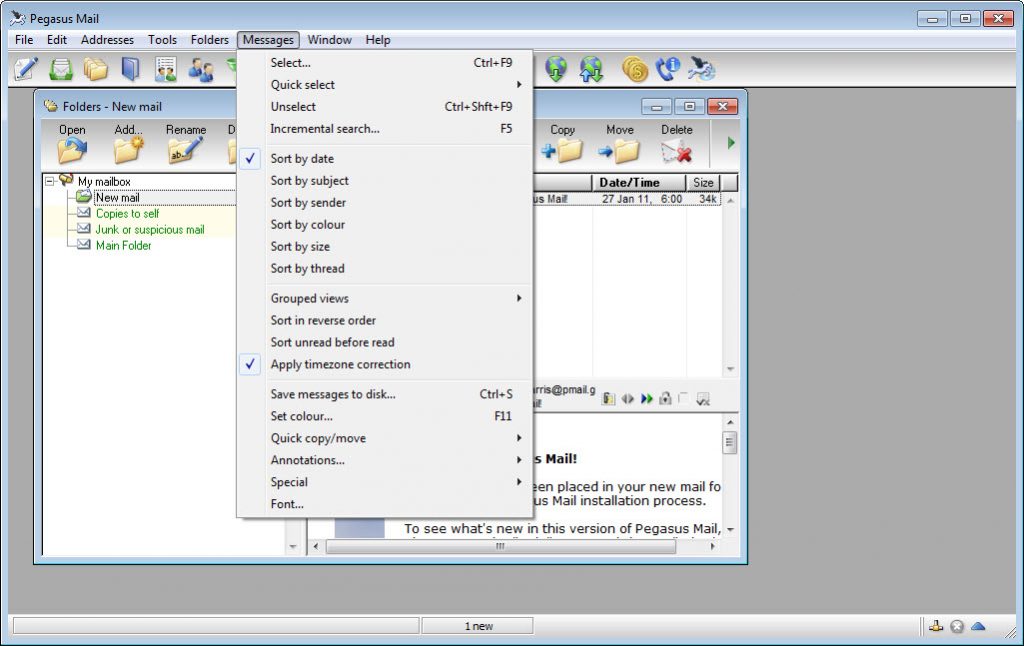Click the Move to folder button
The width and height of the screenshot is (1024, 646).
(620, 143)
